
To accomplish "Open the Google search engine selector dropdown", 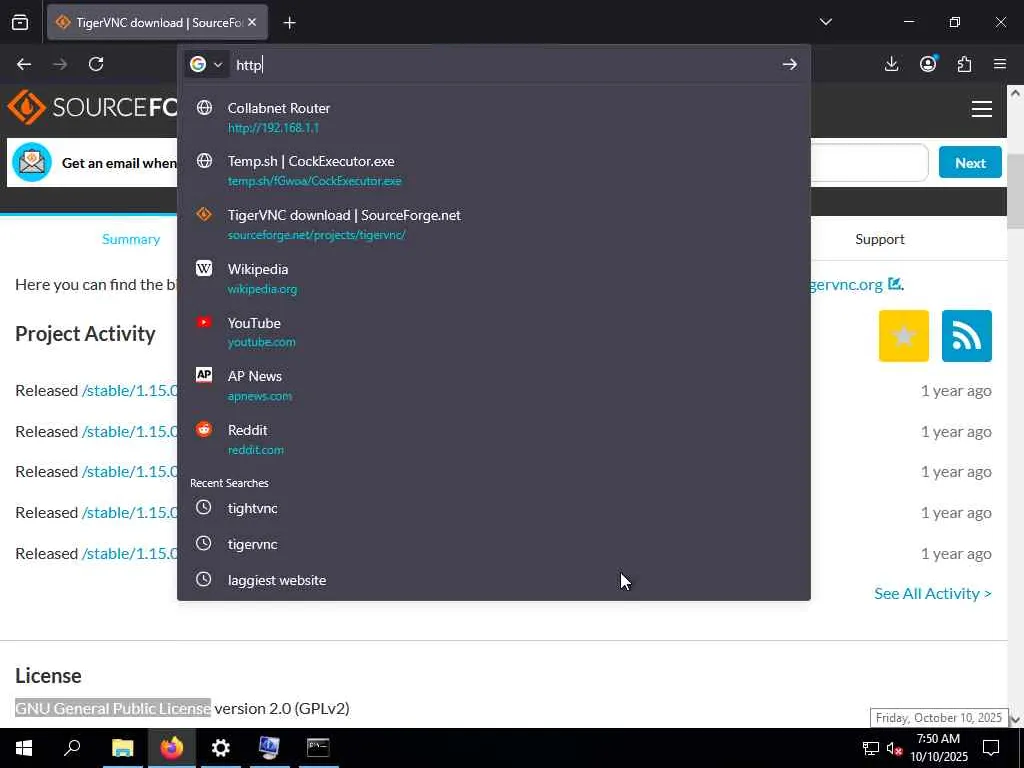I will coord(206,64).
